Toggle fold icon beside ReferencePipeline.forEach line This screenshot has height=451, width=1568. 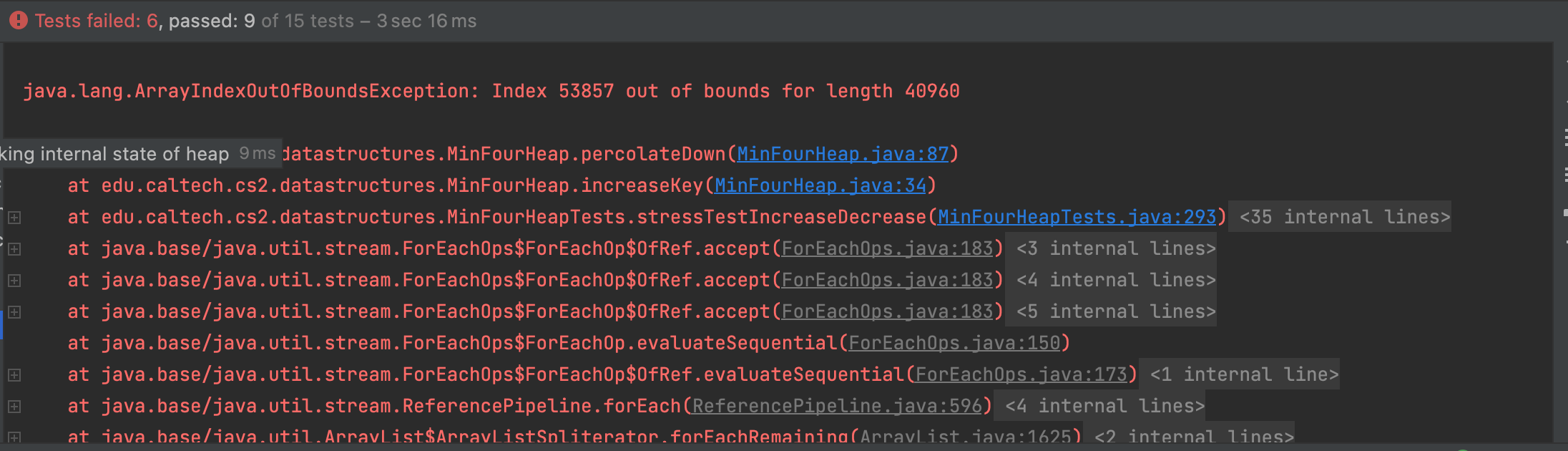[x=14, y=407]
